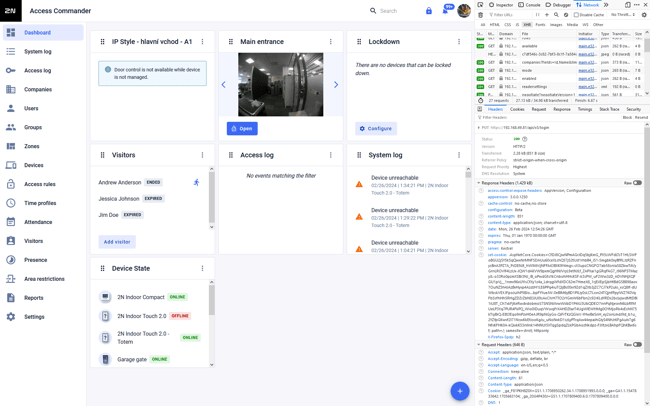
Task: Click Resend in the headers panel
Action: coord(641,118)
